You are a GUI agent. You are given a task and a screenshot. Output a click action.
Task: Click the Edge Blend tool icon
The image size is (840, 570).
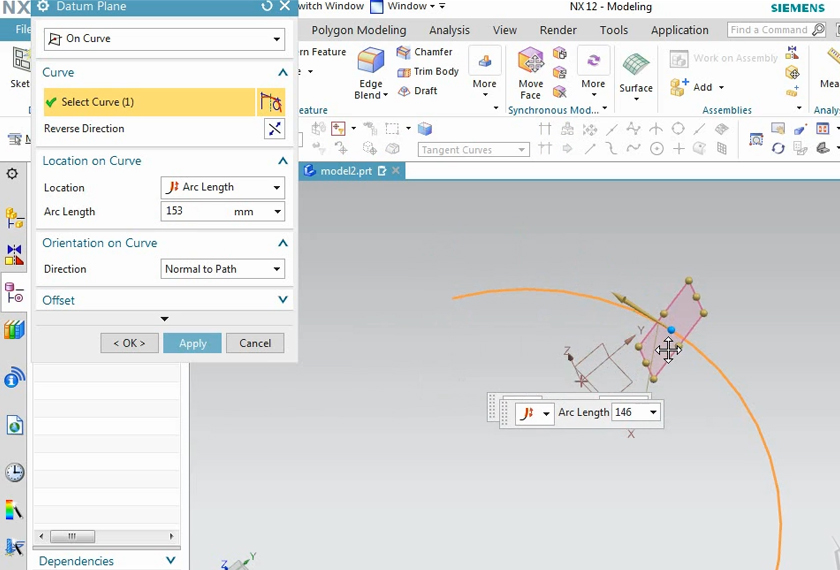coord(371,64)
